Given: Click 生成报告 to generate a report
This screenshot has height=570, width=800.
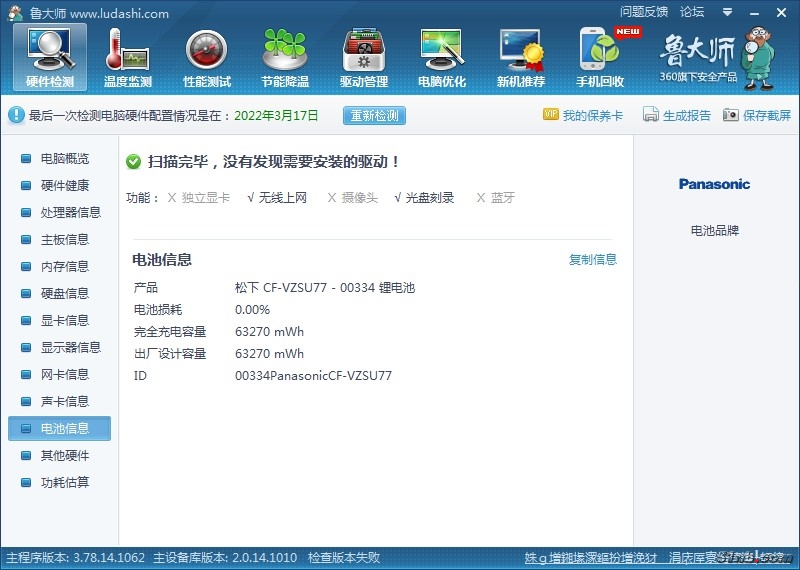Looking at the screenshot, I should (677, 115).
